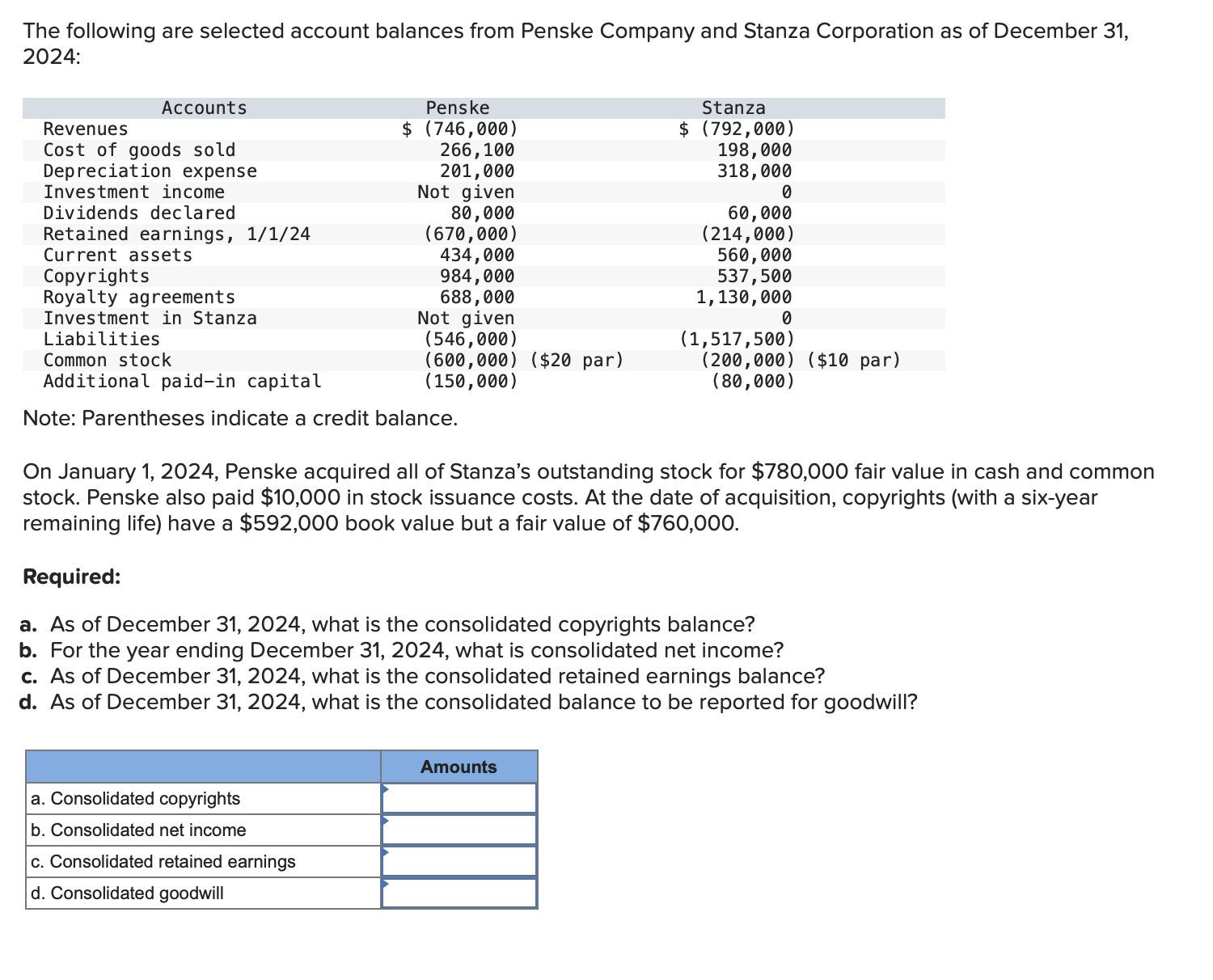Screen dimensions: 1213x980
Task: Click Penske current assets 434,000
Action: click(x=477, y=255)
